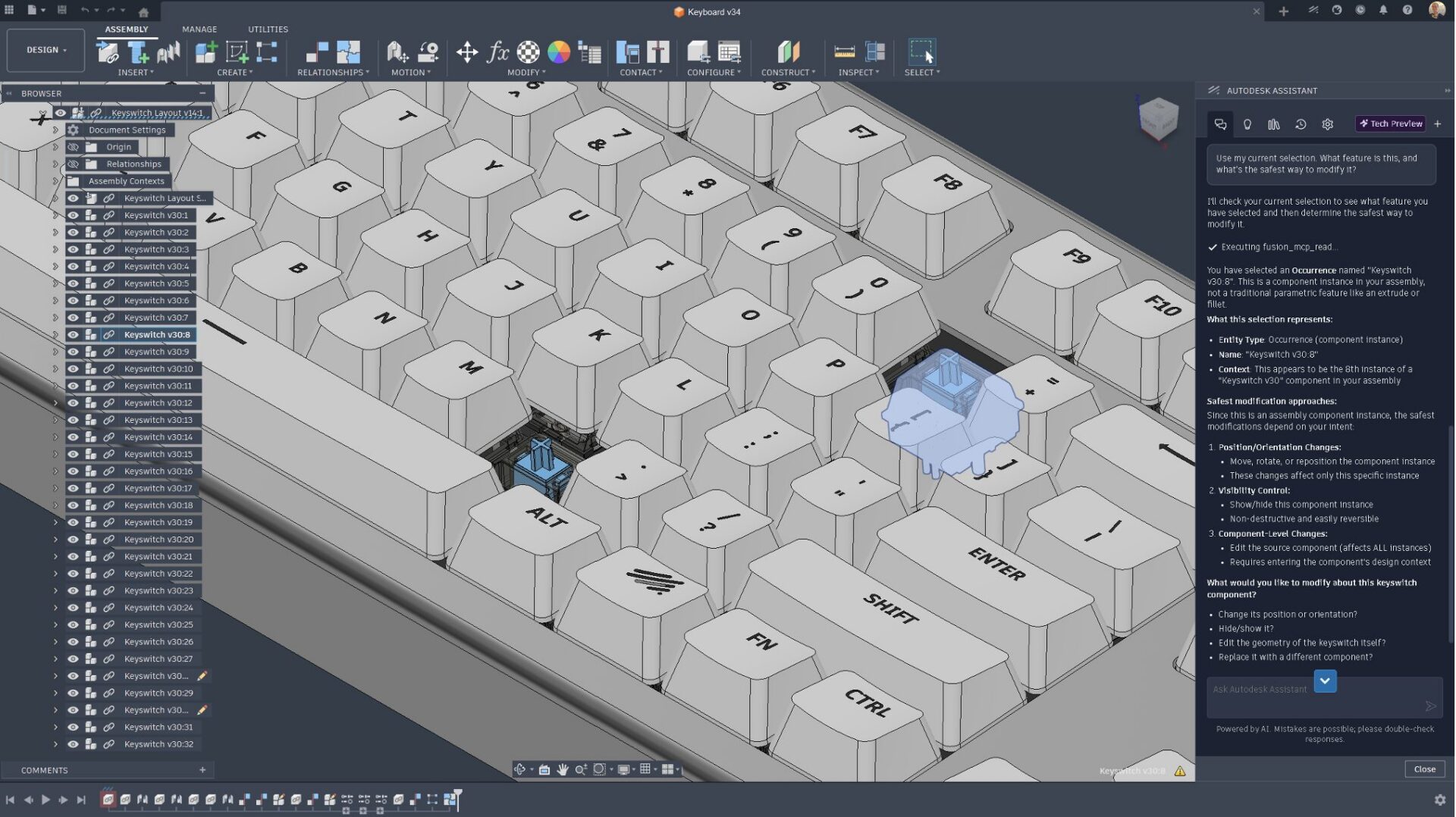Expand the Keyswitch v30:24 tree node
Image resolution: width=1456 pixels, height=817 pixels.
55,608
